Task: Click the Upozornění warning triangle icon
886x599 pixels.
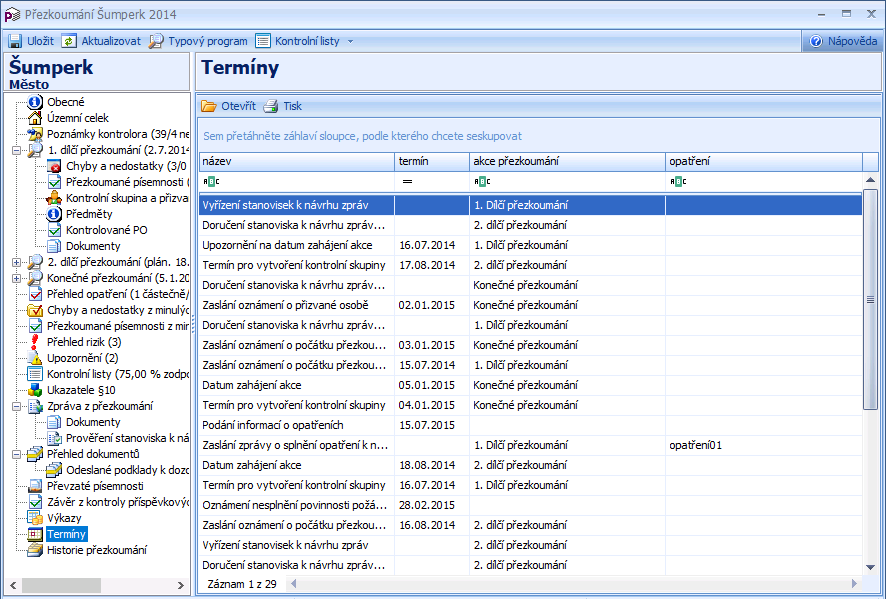Action: tap(35, 358)
